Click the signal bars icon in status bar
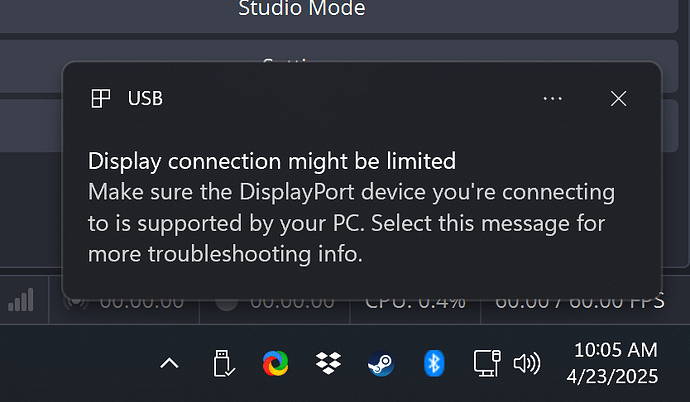690x402 pixels. (21, 300)
